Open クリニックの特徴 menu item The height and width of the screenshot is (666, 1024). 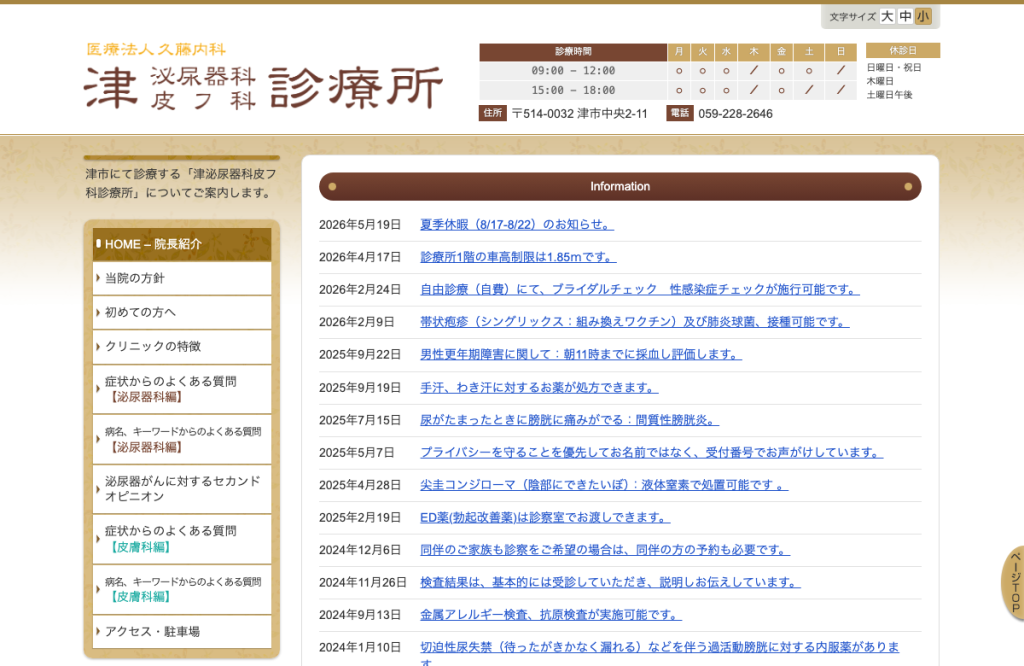pyautogui.click(x=182, y=346)
